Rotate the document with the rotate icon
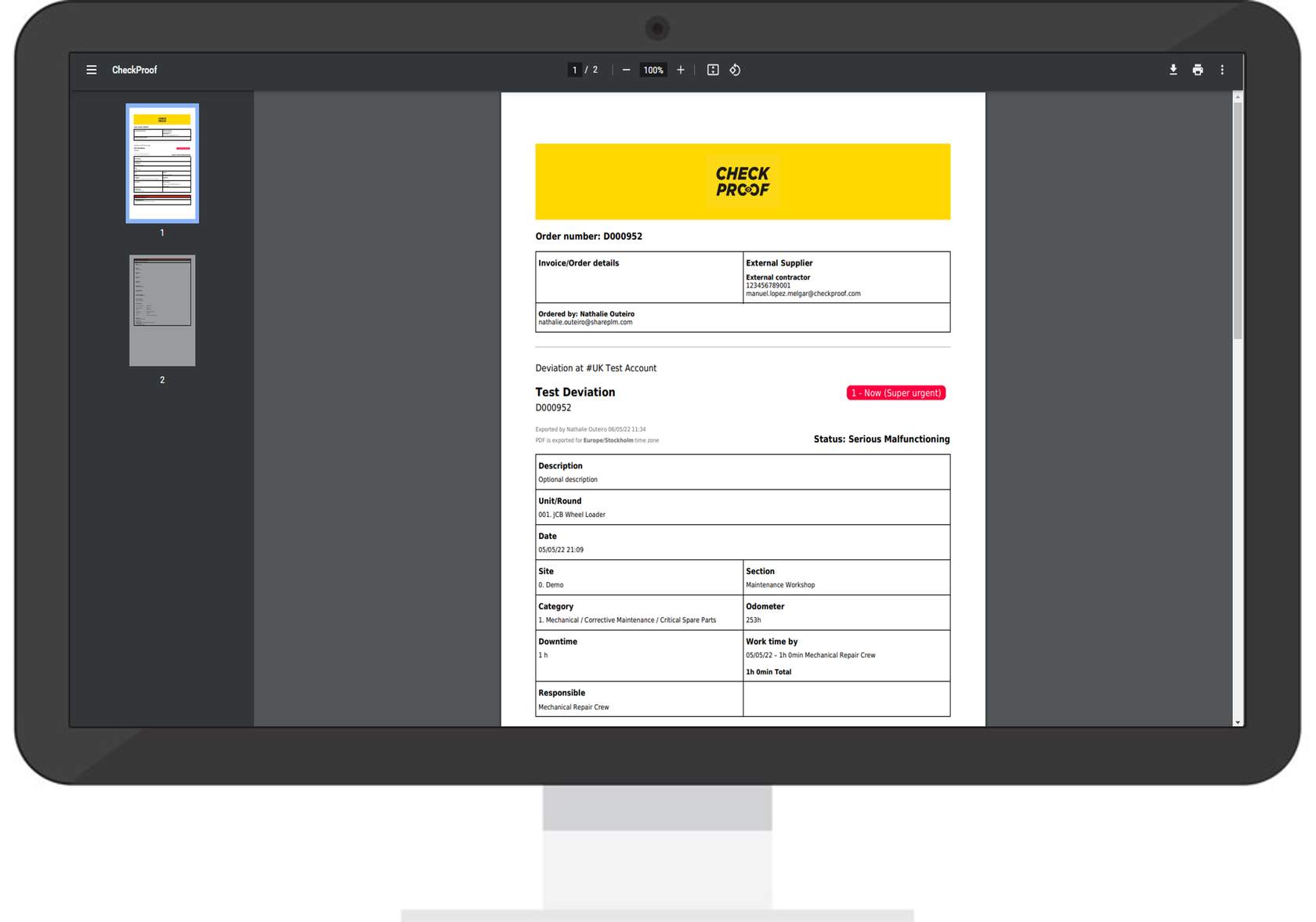The image size is (1316, 922). pyautogui.click(x=735, y=70)
